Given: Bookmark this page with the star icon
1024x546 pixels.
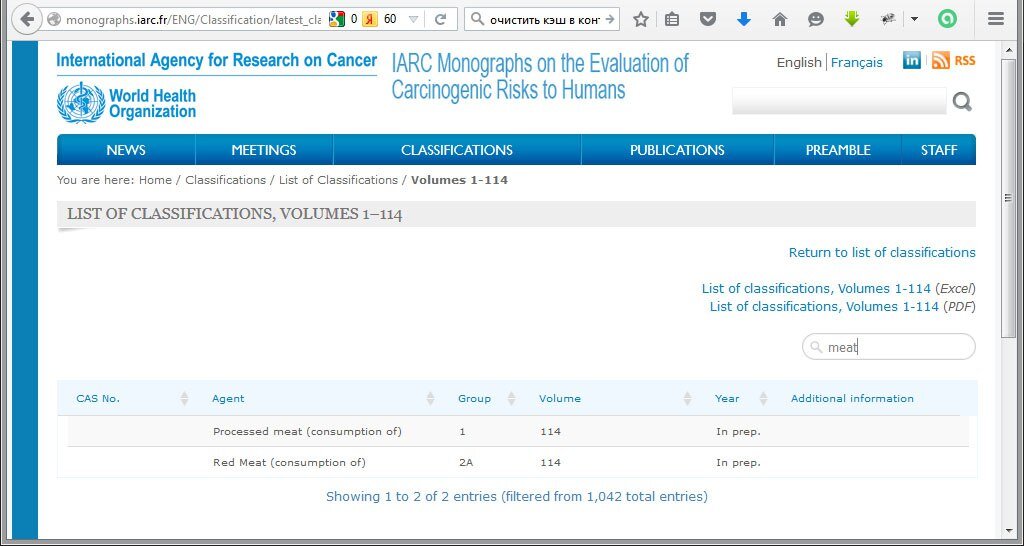Looking at the screenshot, I should pos(641,20).
